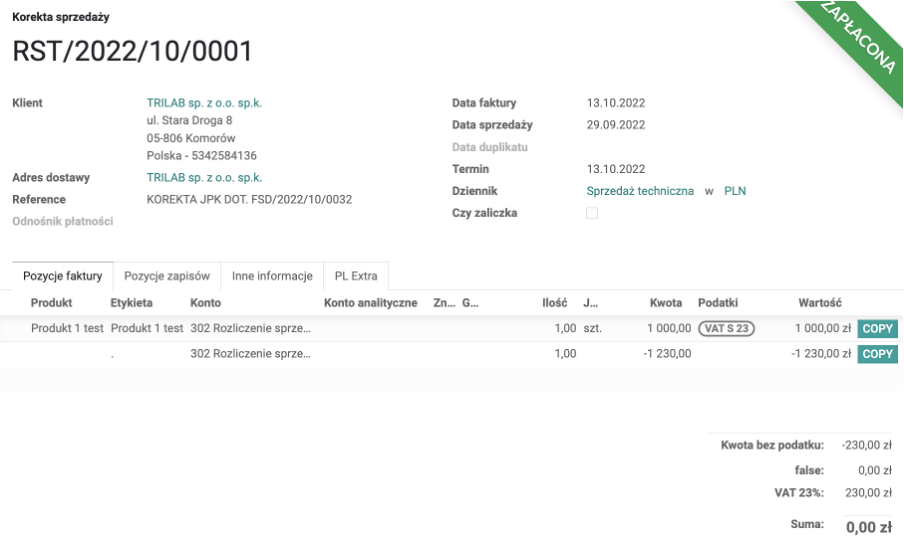Select the Produkt 1 test product cell
904x544 pixels.
click(x=66, y=328)
